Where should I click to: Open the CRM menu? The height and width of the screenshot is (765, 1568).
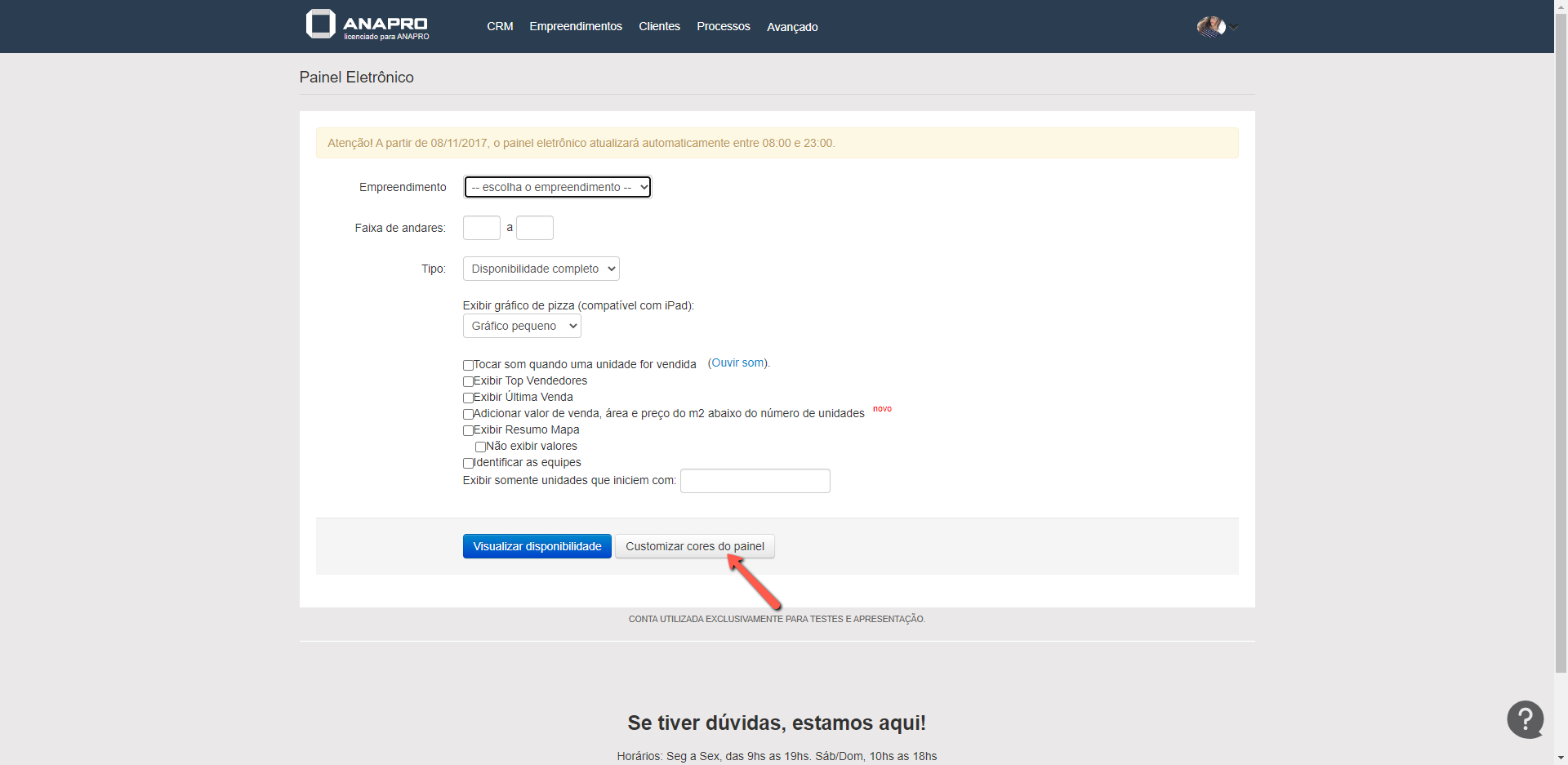(x=500, y=27)
